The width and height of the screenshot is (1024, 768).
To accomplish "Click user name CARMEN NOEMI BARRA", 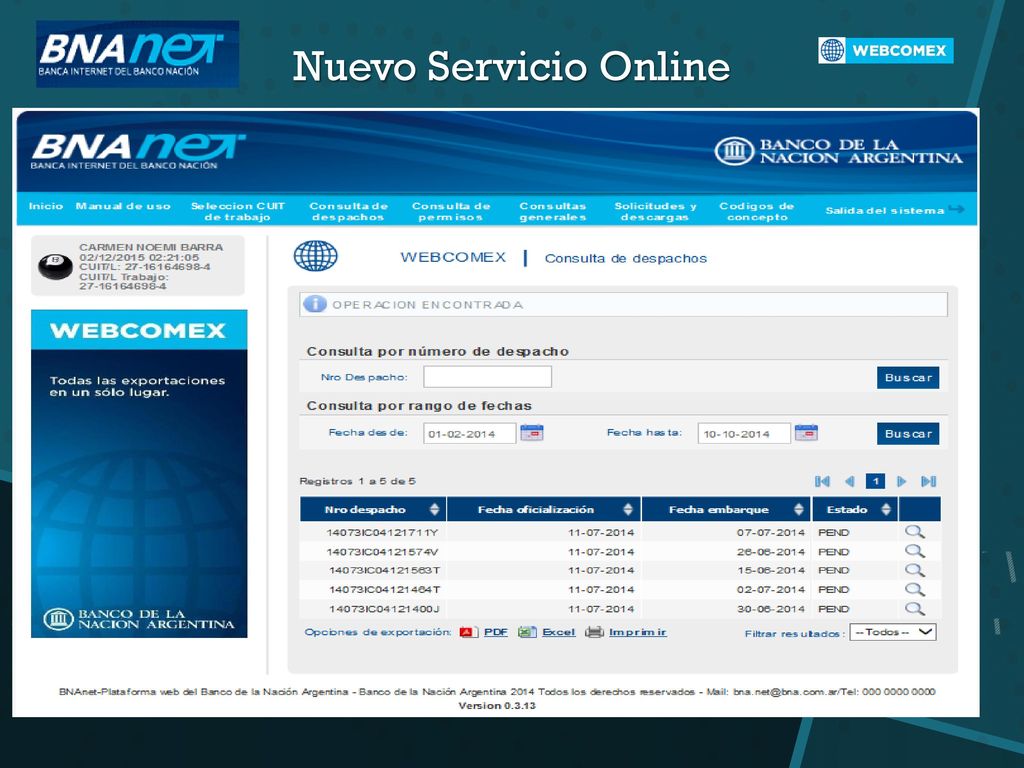I will coord(151,247).
